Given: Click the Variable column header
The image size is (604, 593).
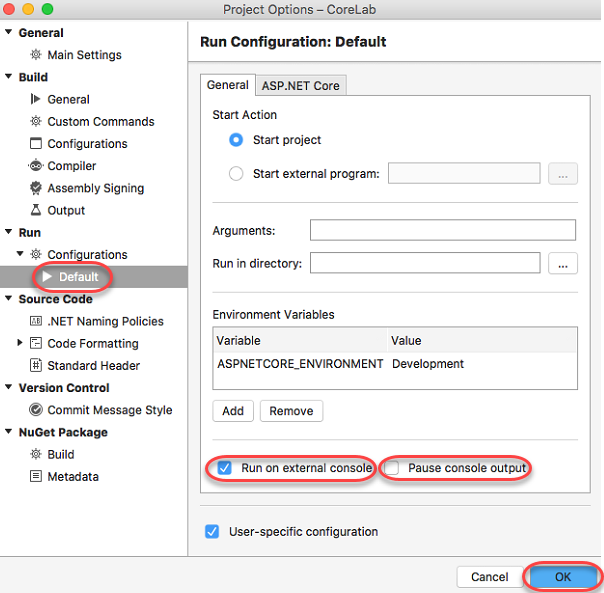Looking at the screenshot, I should (x=300, y=341).
